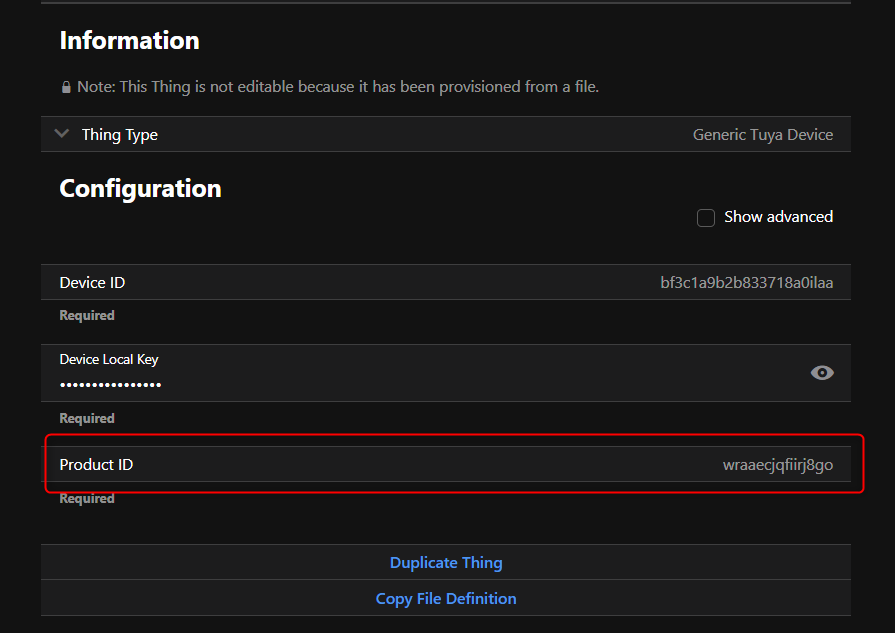The width and height of the screenshot is (895, 633).
Task: Click the Product ID field label
Action: coord(96,465)
